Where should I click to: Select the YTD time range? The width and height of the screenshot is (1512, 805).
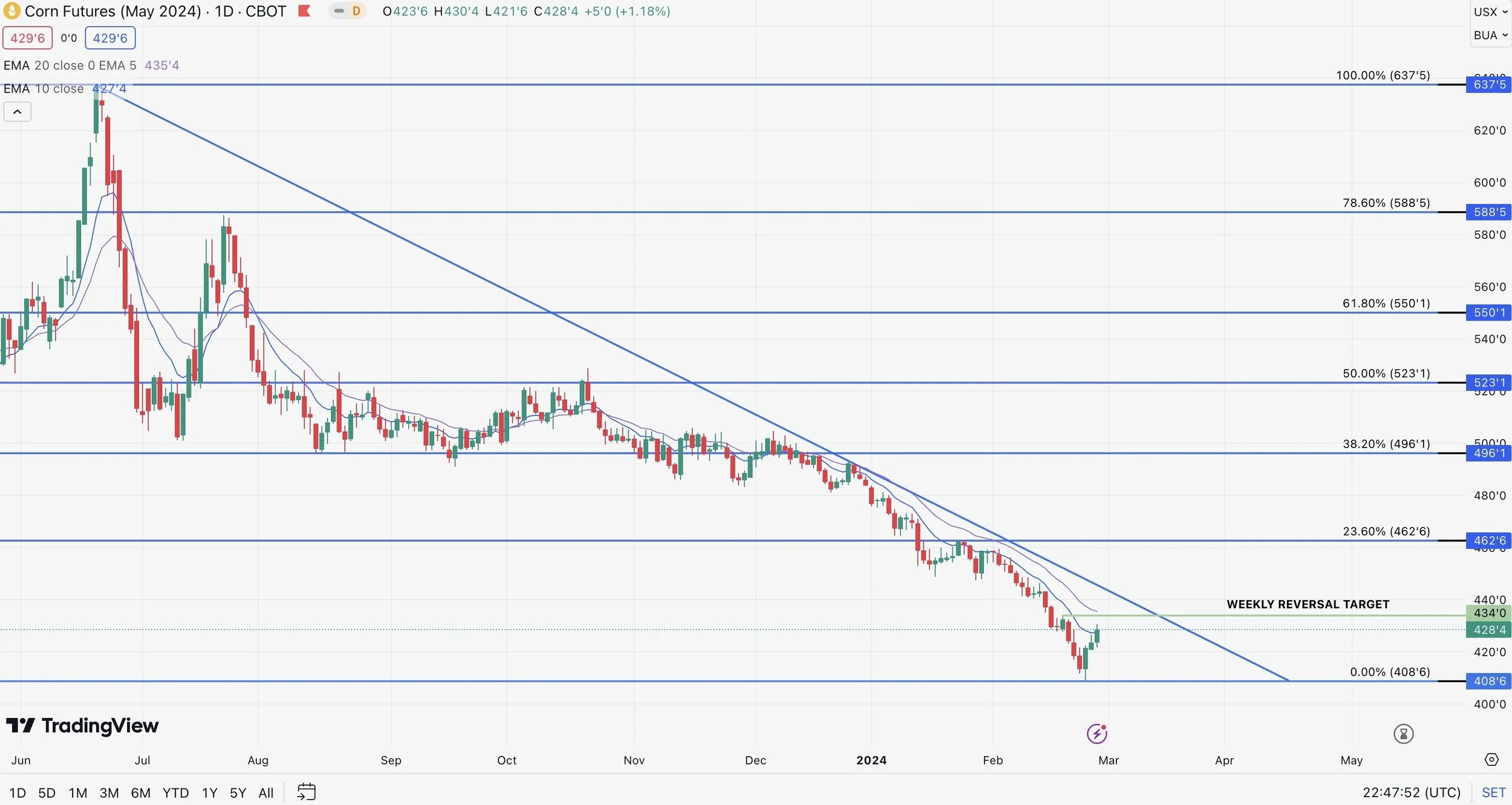tap(175, 792)
